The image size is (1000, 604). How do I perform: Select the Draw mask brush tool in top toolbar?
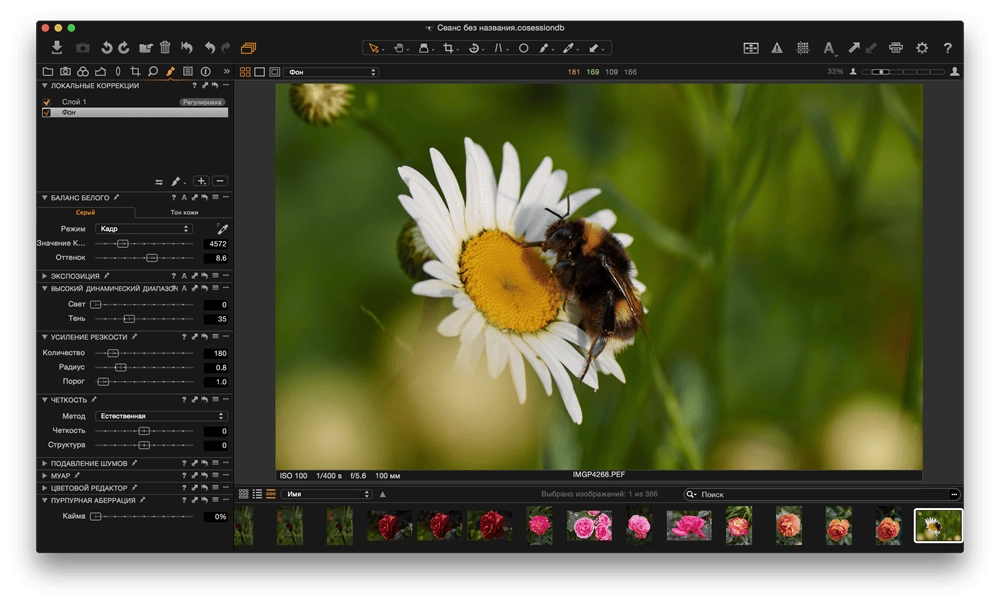pos(543,48)
